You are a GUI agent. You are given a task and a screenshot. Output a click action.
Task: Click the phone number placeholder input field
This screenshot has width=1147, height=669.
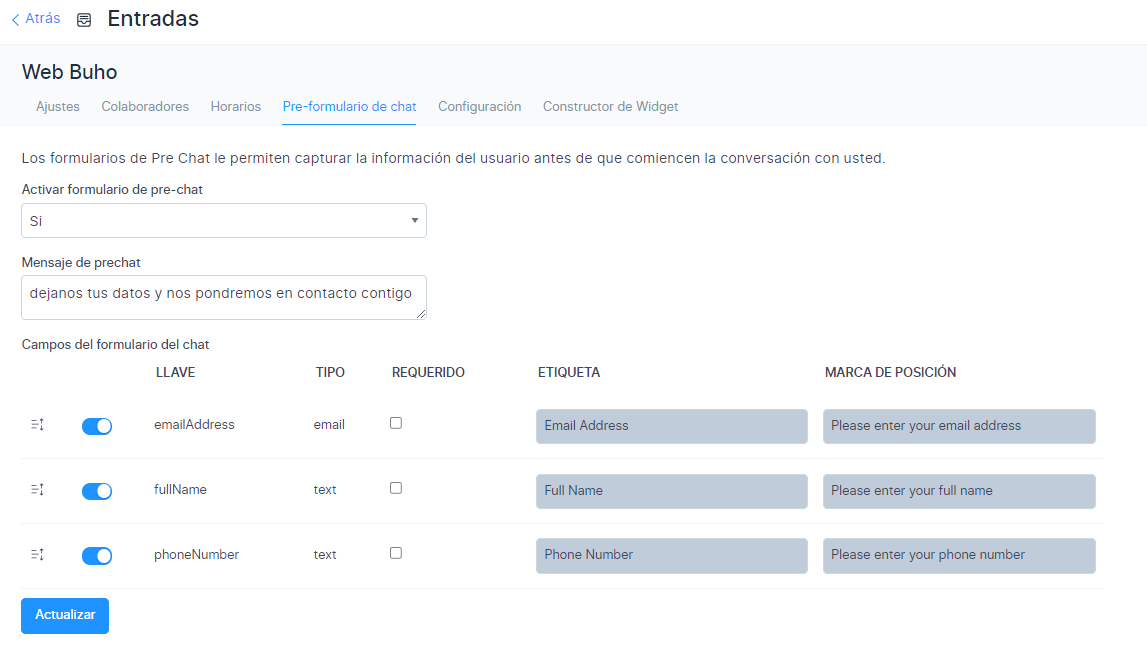pos(959,556)
